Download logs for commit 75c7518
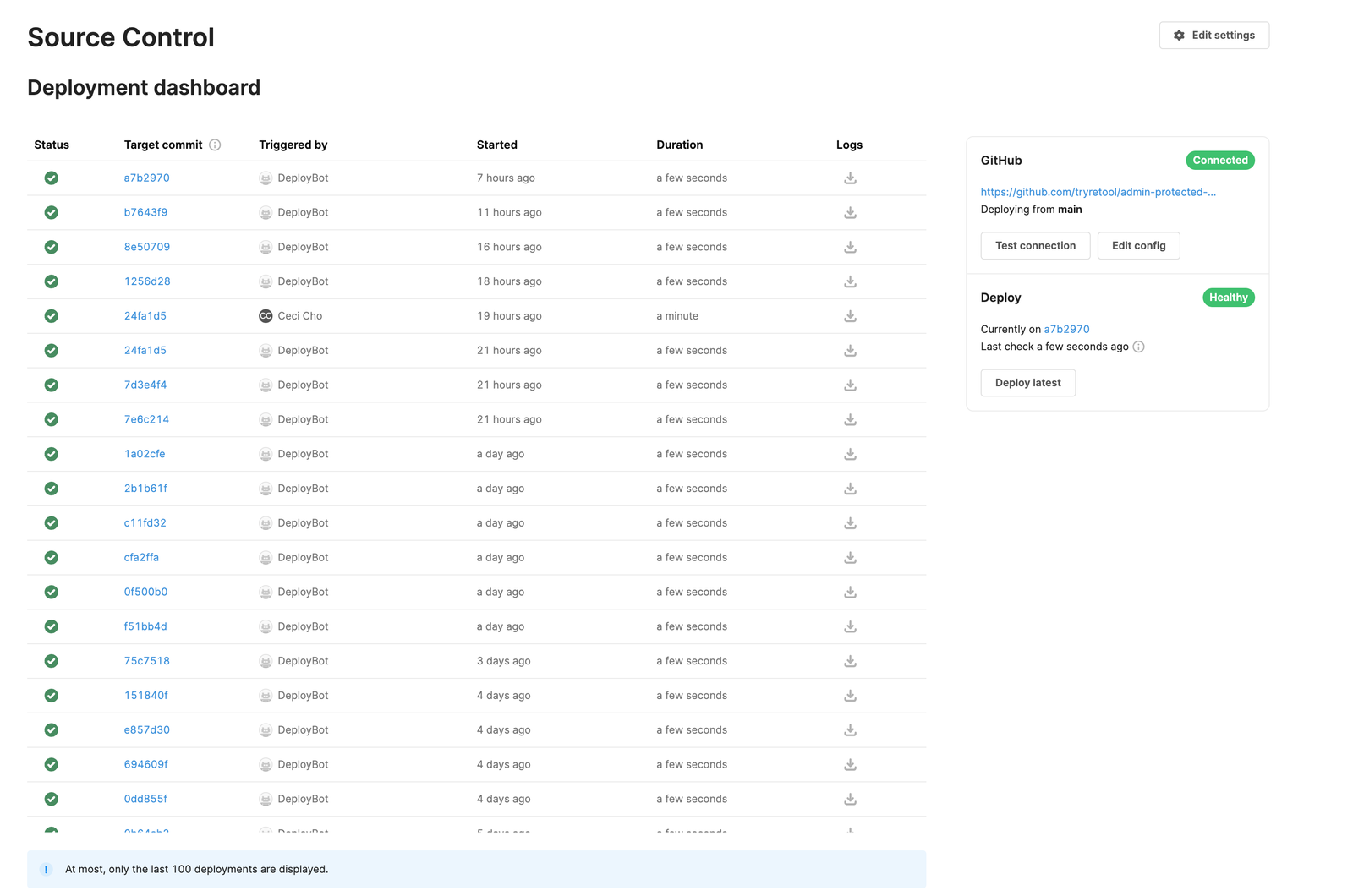The height and width of the screenshot is (896, 1353). click(x=850, y=661)
